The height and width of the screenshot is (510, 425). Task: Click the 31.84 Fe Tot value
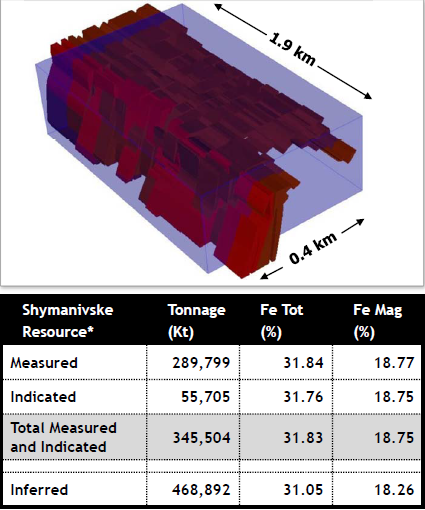(x=303, y=363)
